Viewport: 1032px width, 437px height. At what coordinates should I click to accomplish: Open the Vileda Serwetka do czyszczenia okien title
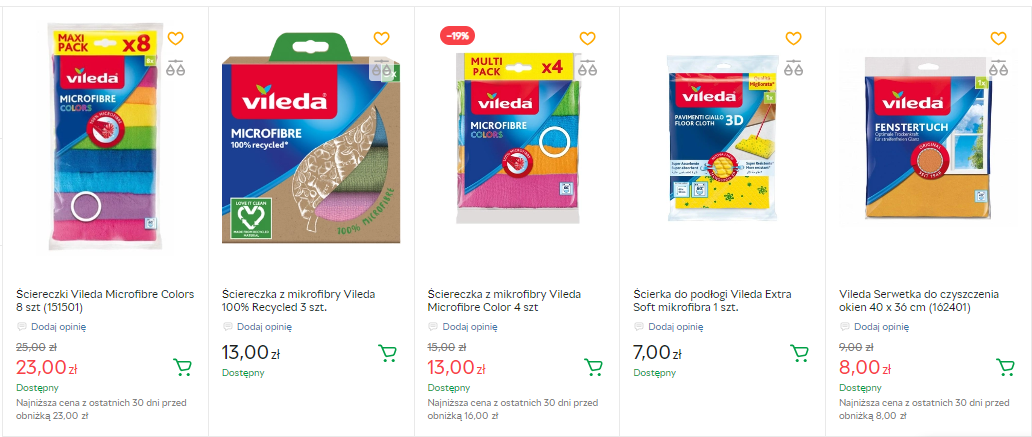click(x=918, y=300)
